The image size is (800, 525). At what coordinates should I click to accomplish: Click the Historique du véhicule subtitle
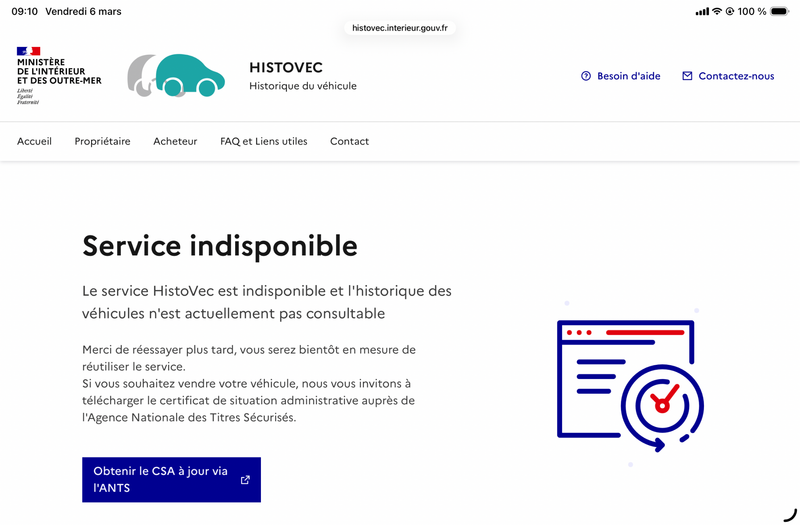303,86
